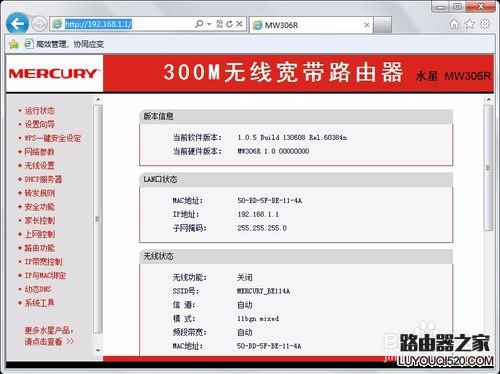Open 动态DNS in the sidebar
500x374 pixels.
pos(38,289)
